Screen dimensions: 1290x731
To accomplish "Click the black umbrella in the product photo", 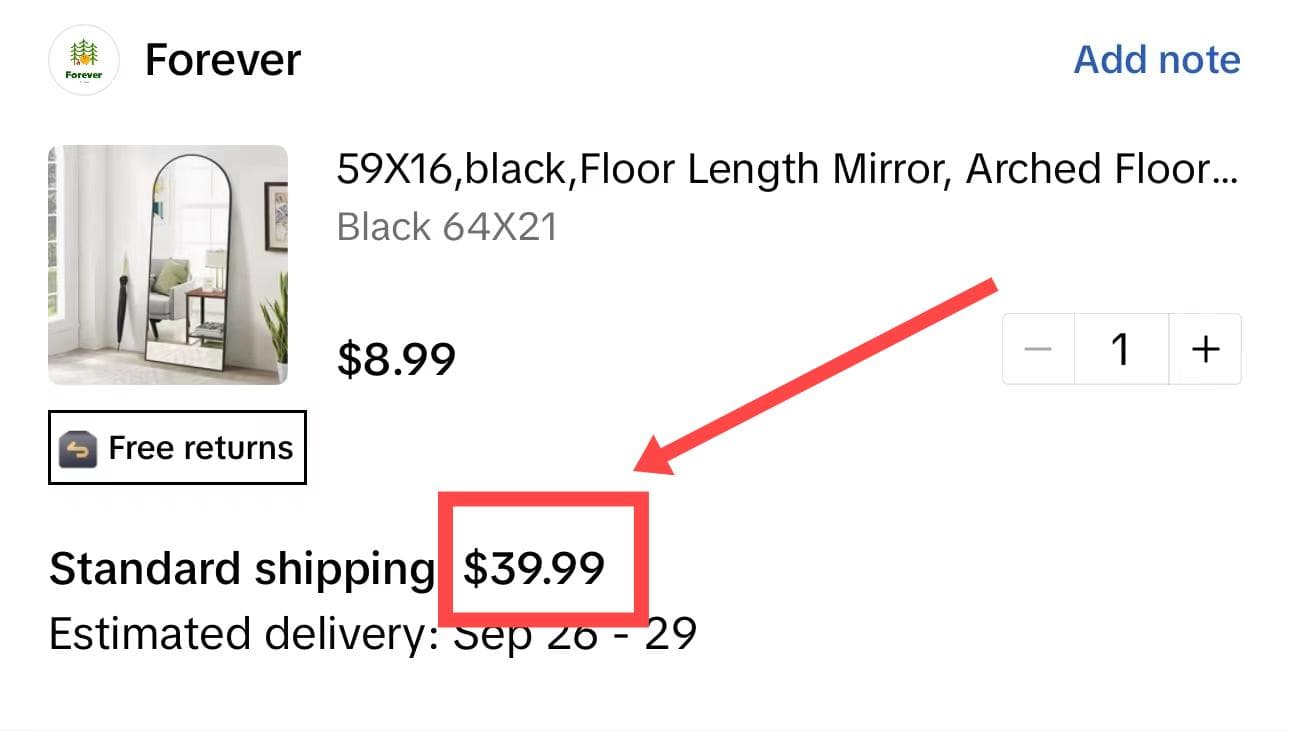I will (121, 310).
